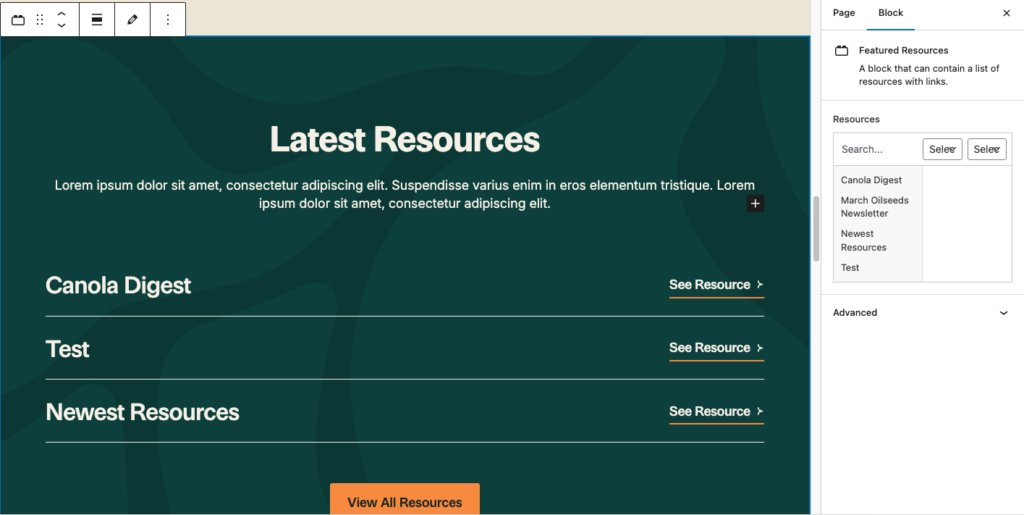Switch to the Block tab
The width and height of the screenshot is (1024, 515).
tap(890, 13)
